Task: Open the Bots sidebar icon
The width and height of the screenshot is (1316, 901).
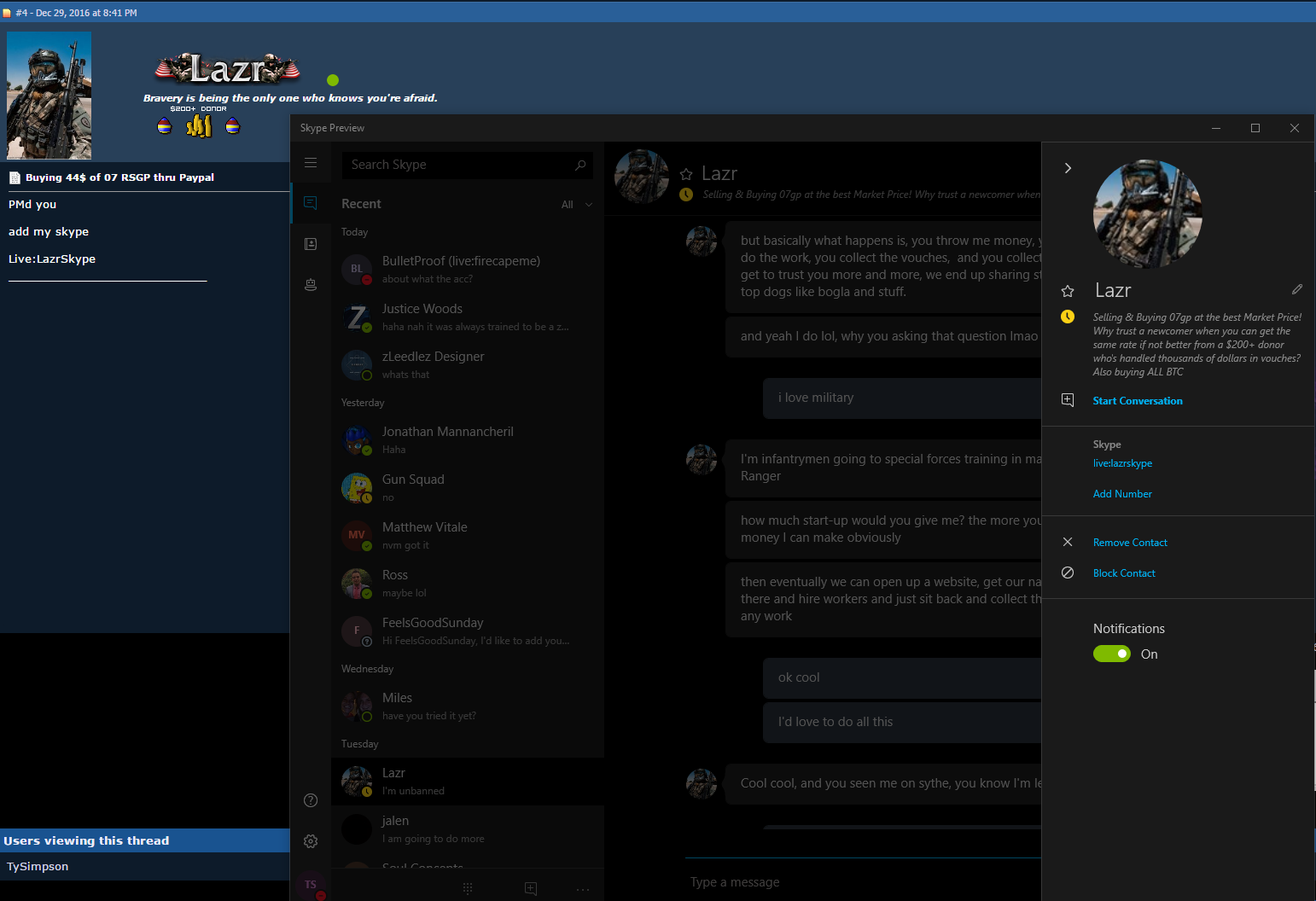Action: tap(311, 285)
